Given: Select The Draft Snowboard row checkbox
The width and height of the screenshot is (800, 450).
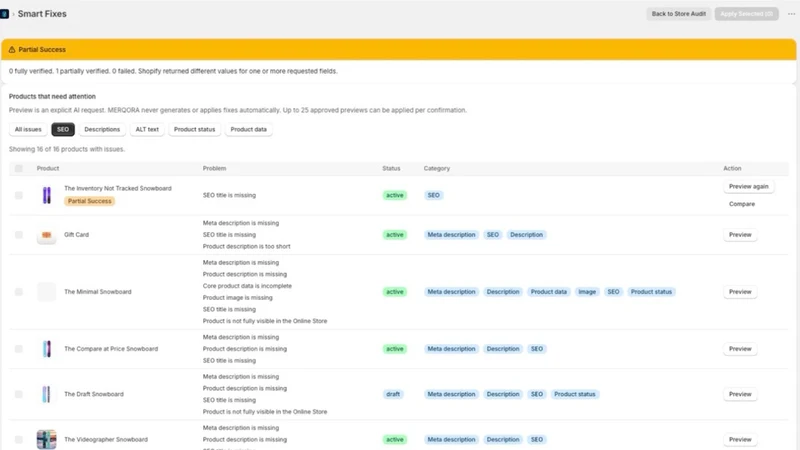Looking at the screenshot, I should click(x=19, y=394).
